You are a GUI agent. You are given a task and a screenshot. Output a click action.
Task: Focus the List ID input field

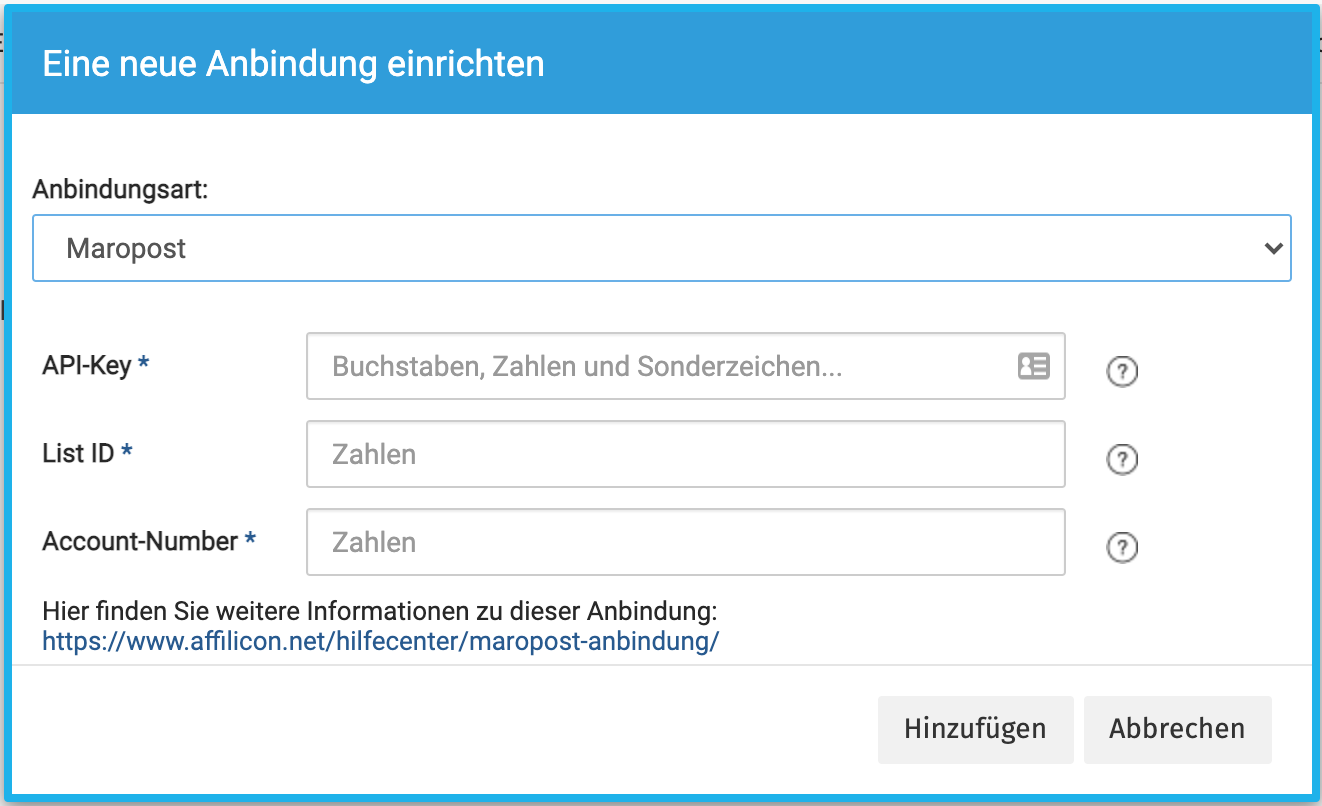coord(685,454)
